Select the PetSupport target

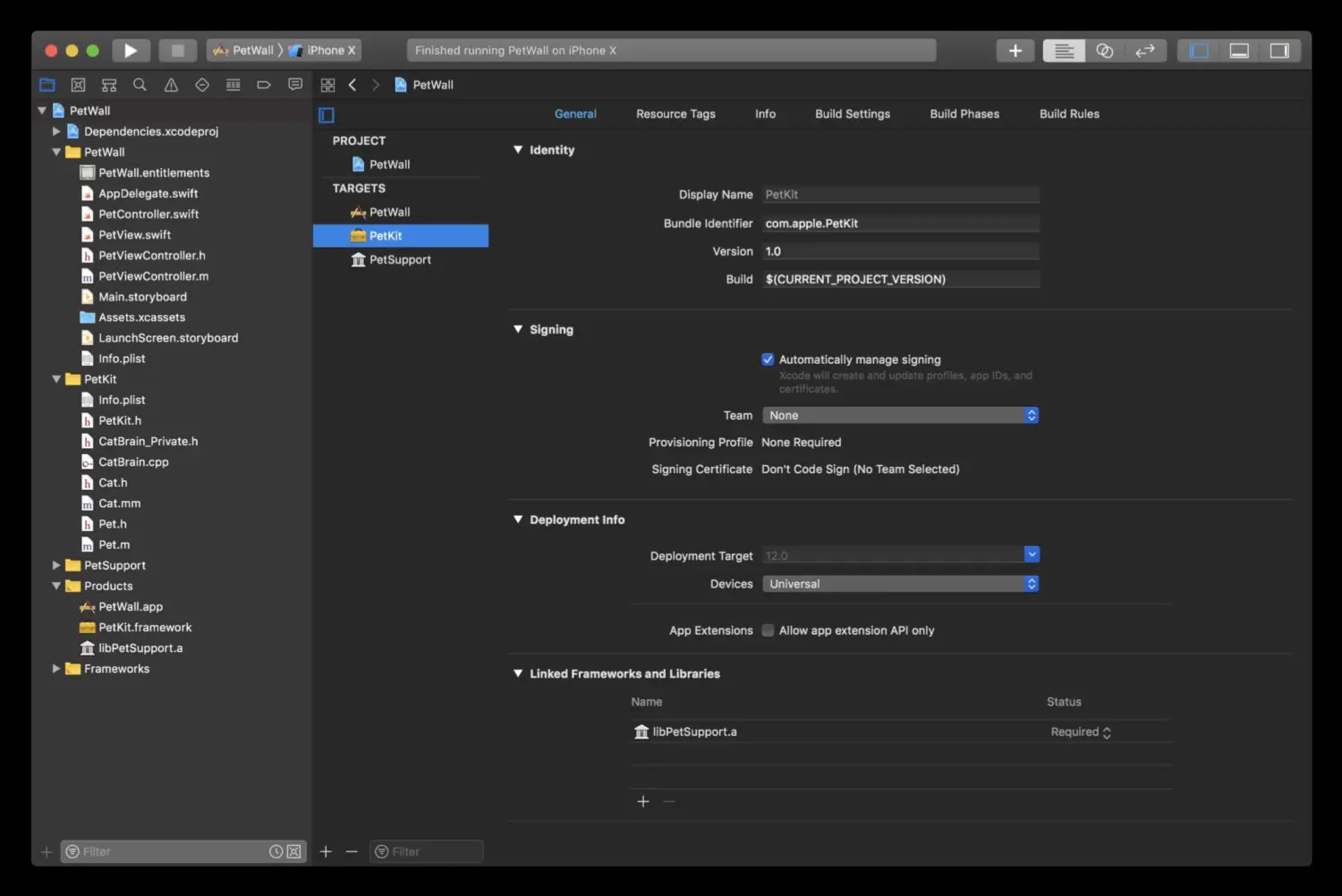[401, 259]
